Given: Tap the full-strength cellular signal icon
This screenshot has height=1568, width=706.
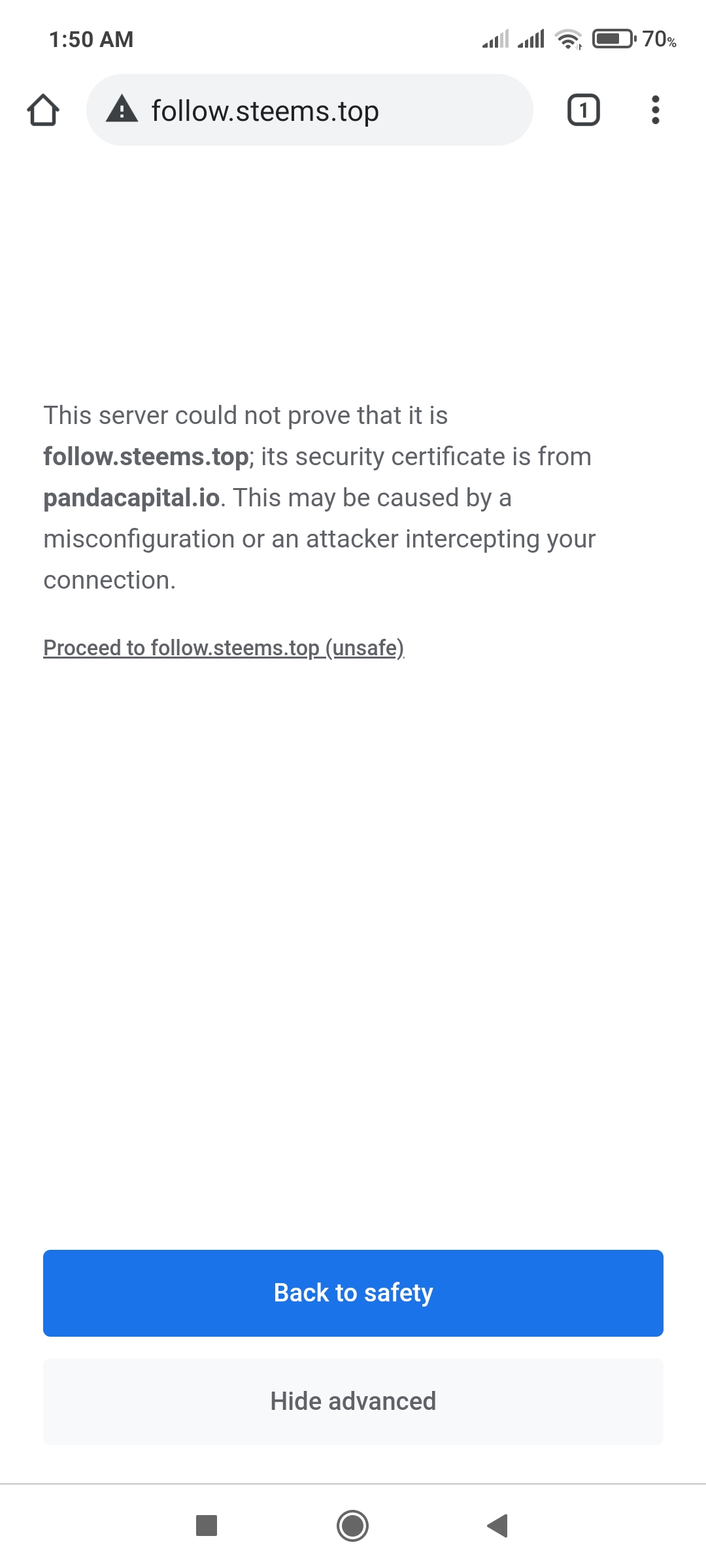Looking at the screenshot, I should 531,40.
